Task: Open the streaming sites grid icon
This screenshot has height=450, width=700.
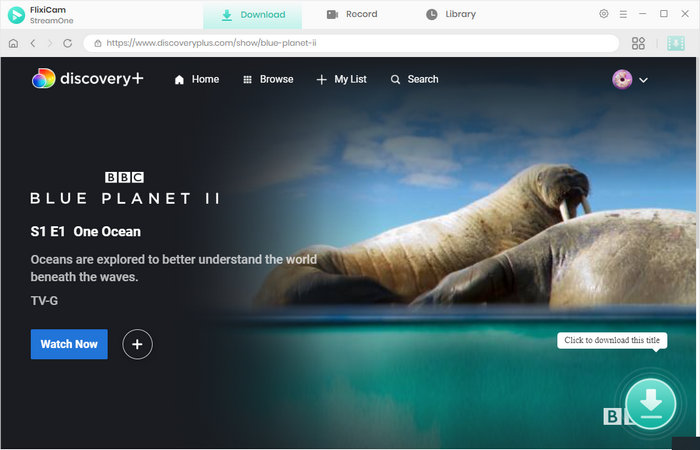Action: pos(638,43)
